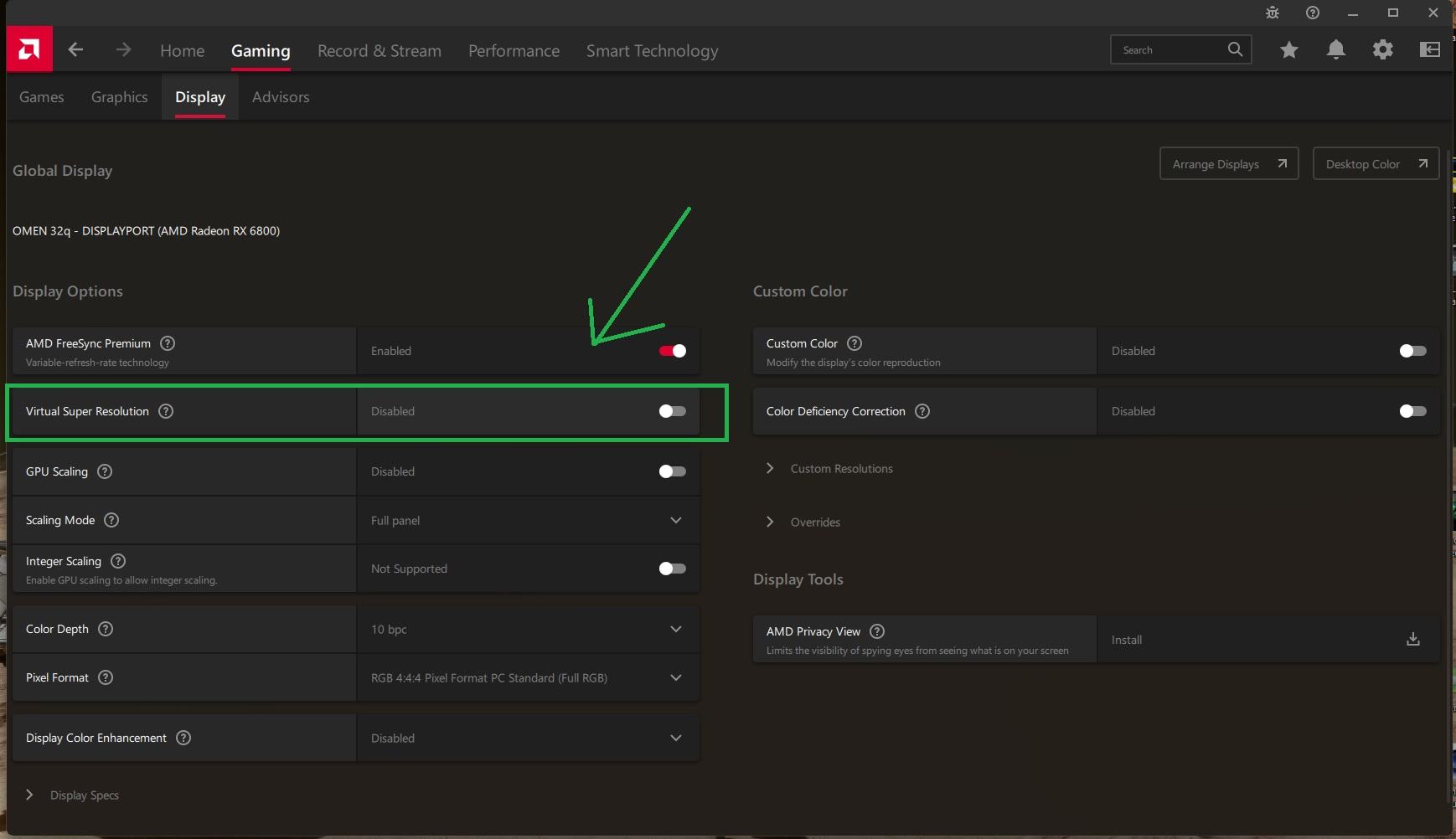
Task: Click the Desktop Color button
Action: pyautogui.click(x=1376, y=163)
